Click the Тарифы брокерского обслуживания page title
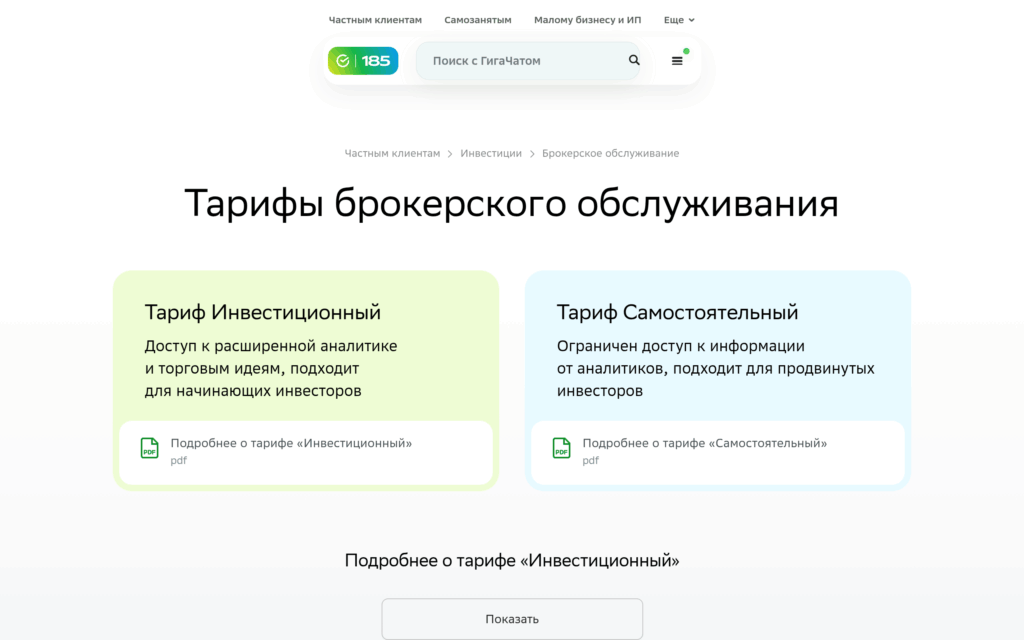 511,203
